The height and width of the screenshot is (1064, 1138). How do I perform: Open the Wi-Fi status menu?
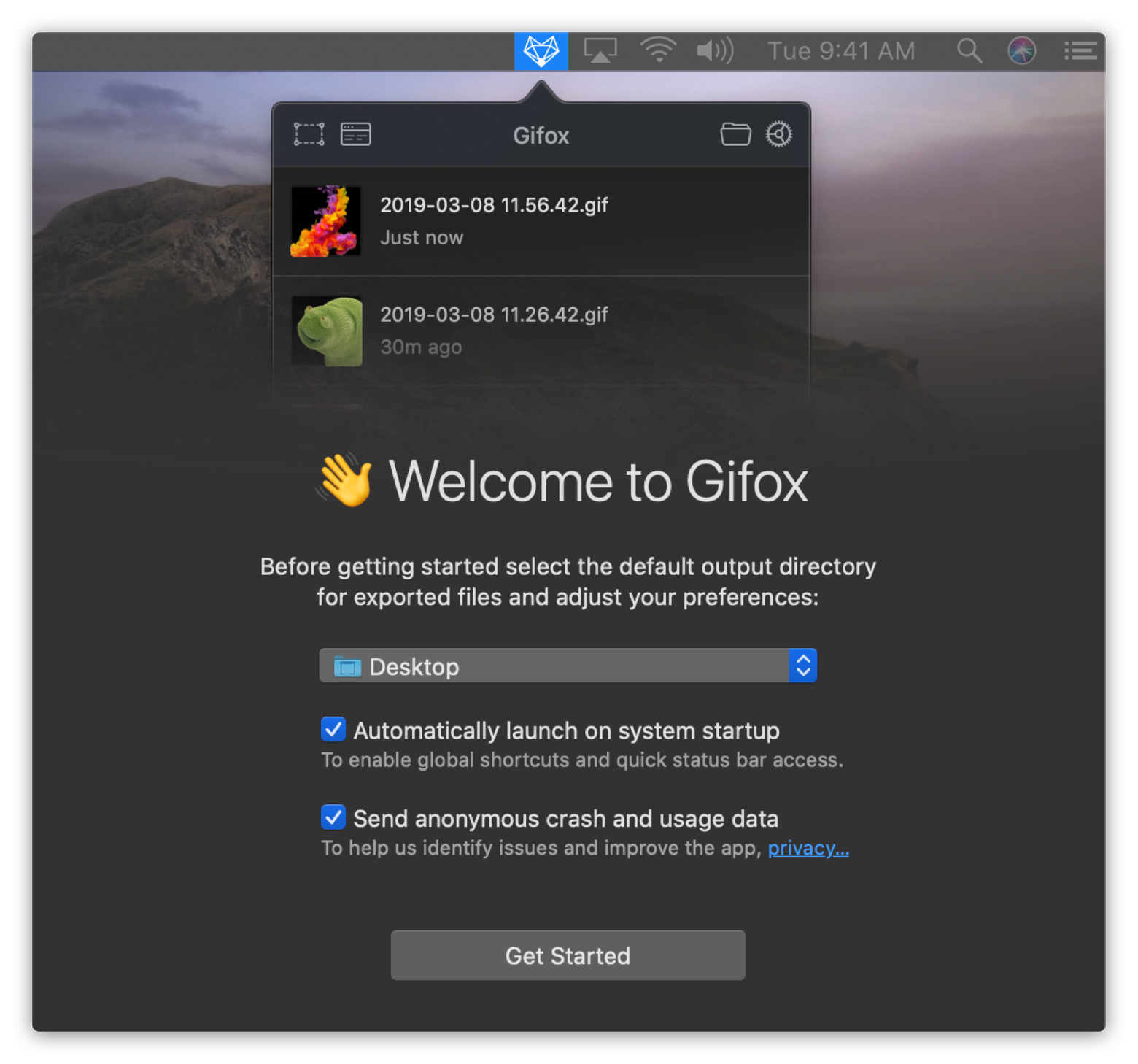658,50
